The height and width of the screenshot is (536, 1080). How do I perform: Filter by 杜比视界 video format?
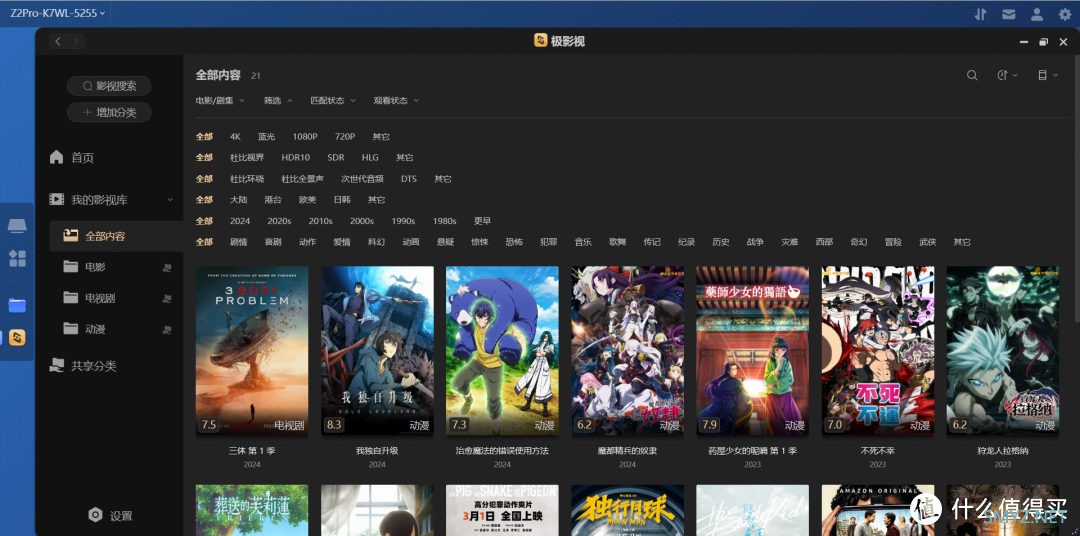click(247, 158)
